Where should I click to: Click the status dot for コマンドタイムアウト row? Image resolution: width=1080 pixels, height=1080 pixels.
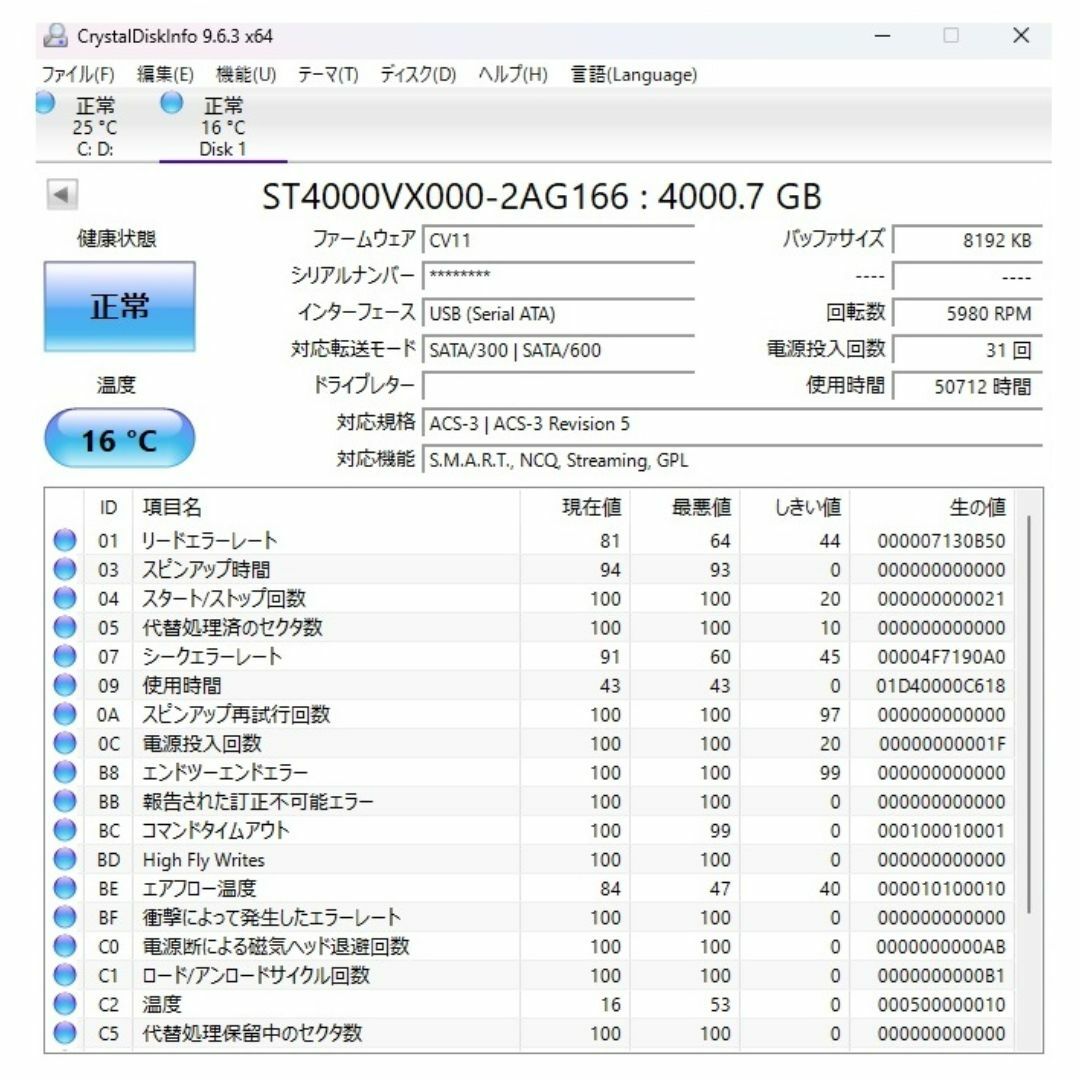point(65,830)
